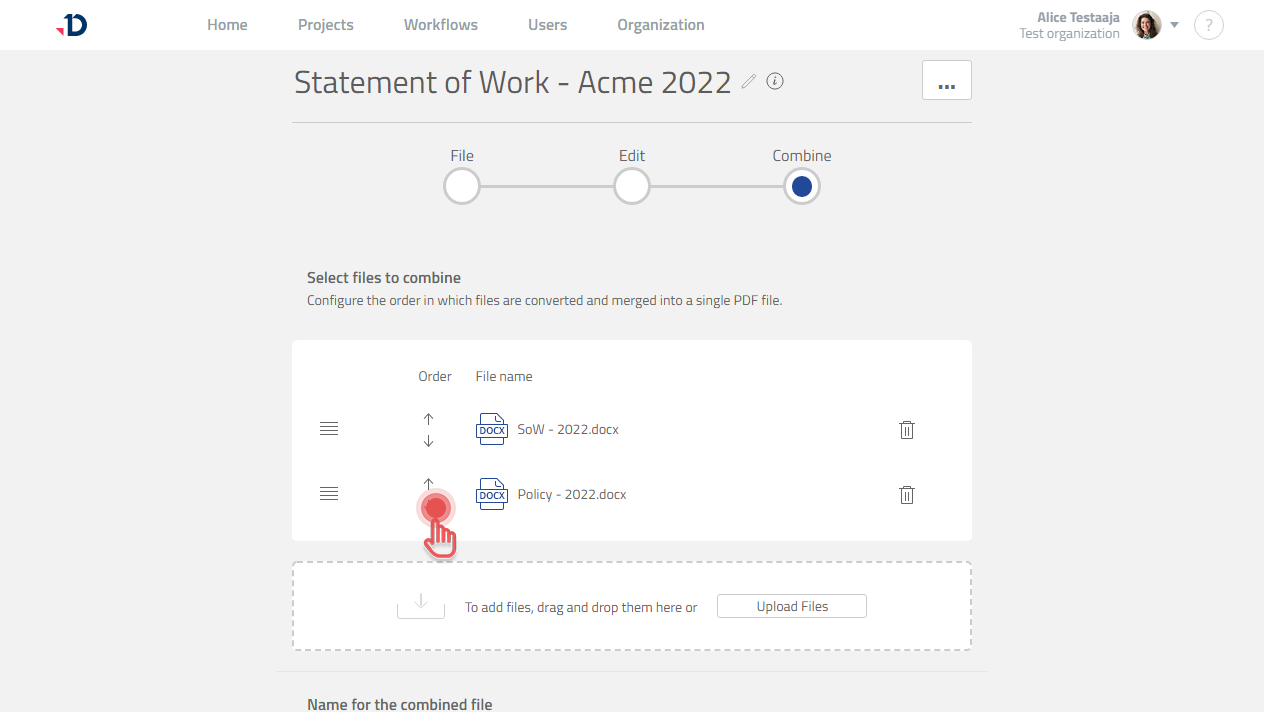Select the File step in the stepper
The image size is (1264, 712).
[x=461, y=186]
